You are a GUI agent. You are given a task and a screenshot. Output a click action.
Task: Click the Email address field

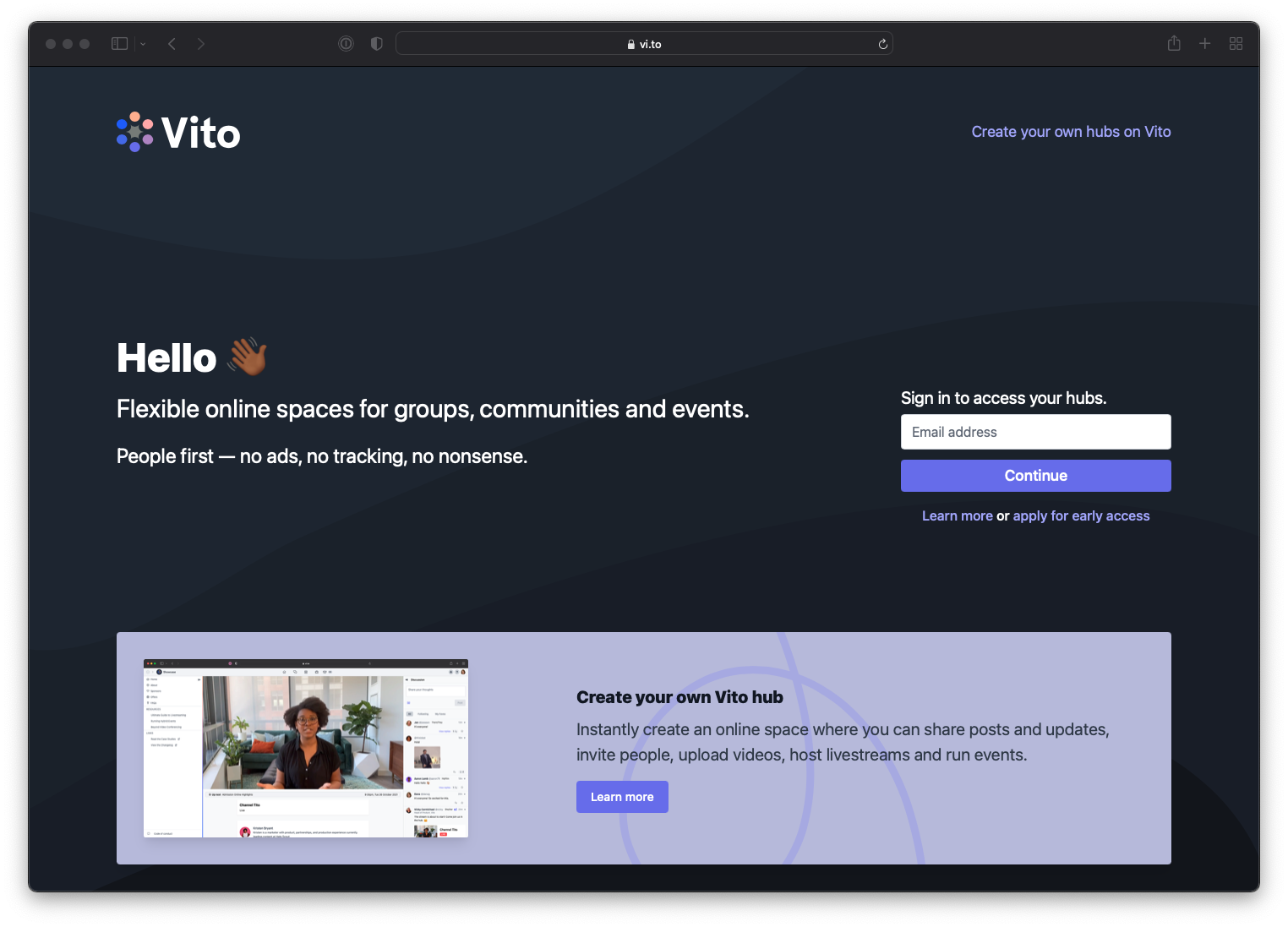pyautogui.click(x=1035, y=432)
